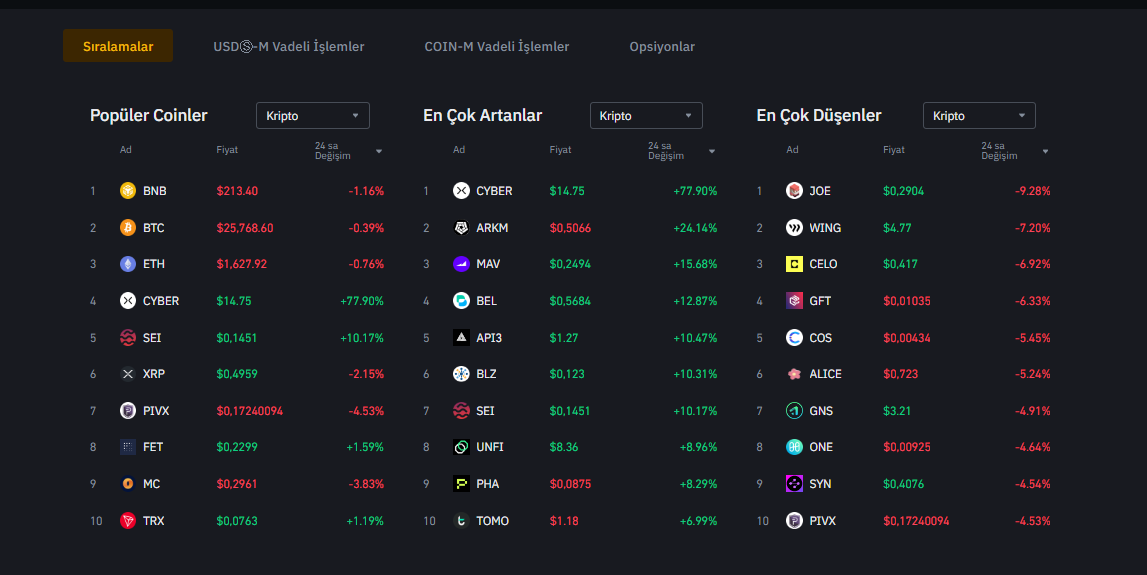Click the API3 coin icon

coord(462,337)
